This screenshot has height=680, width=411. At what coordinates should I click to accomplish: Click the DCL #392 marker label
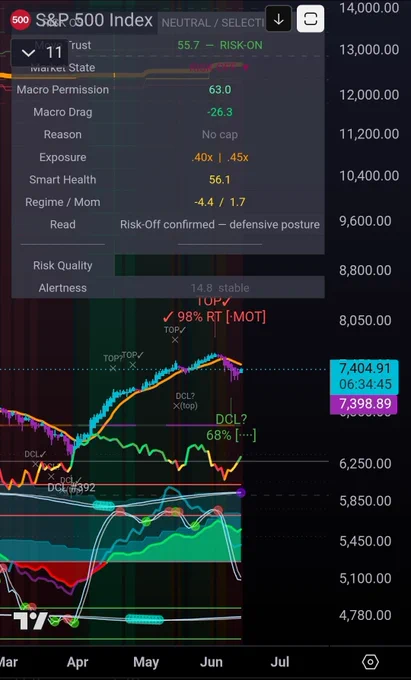click(x=71, y=487)
